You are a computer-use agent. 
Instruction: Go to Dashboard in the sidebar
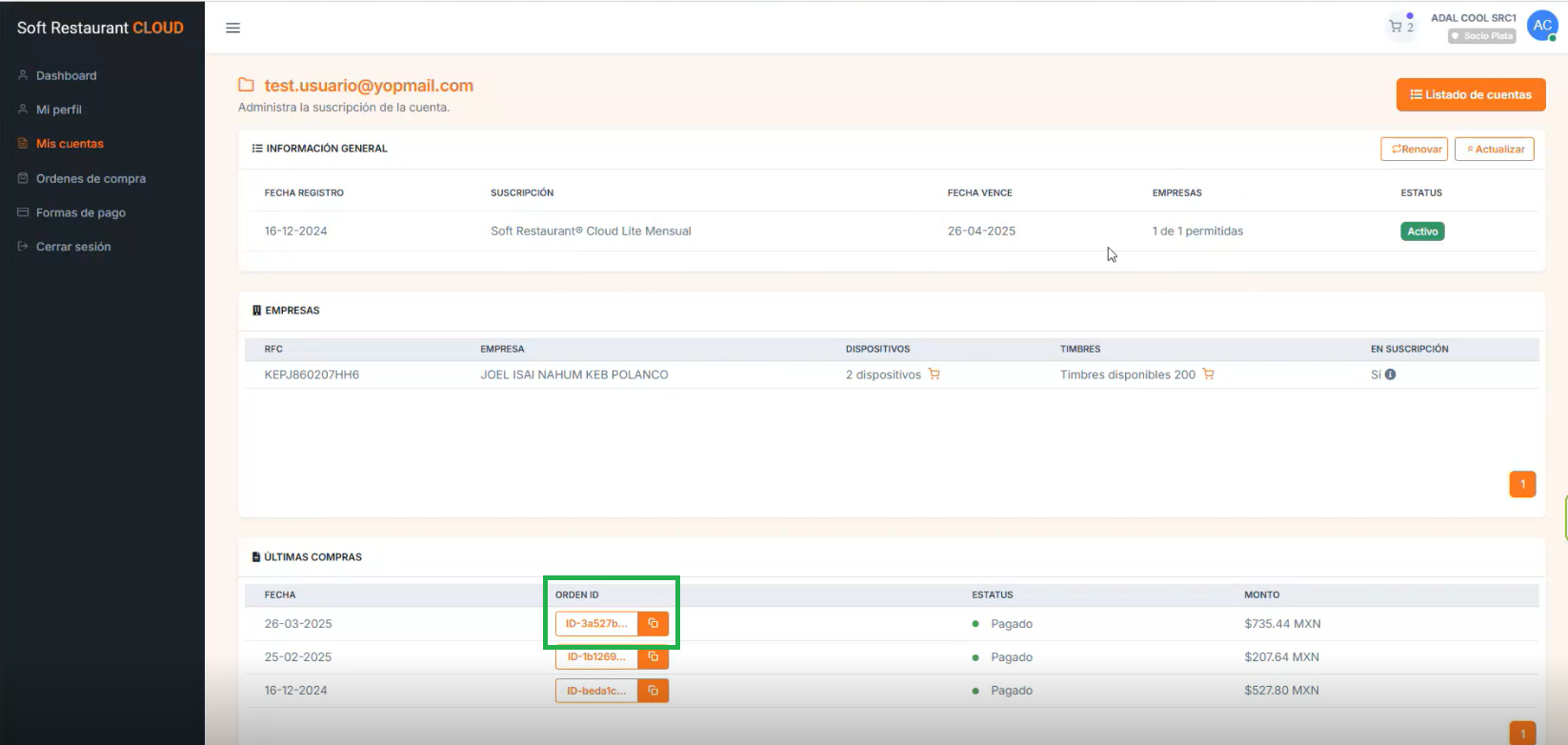click(x=66, y=75)
